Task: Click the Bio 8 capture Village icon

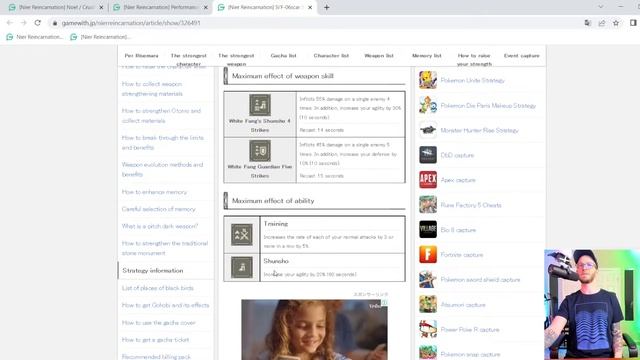Action: pos(428,230)
